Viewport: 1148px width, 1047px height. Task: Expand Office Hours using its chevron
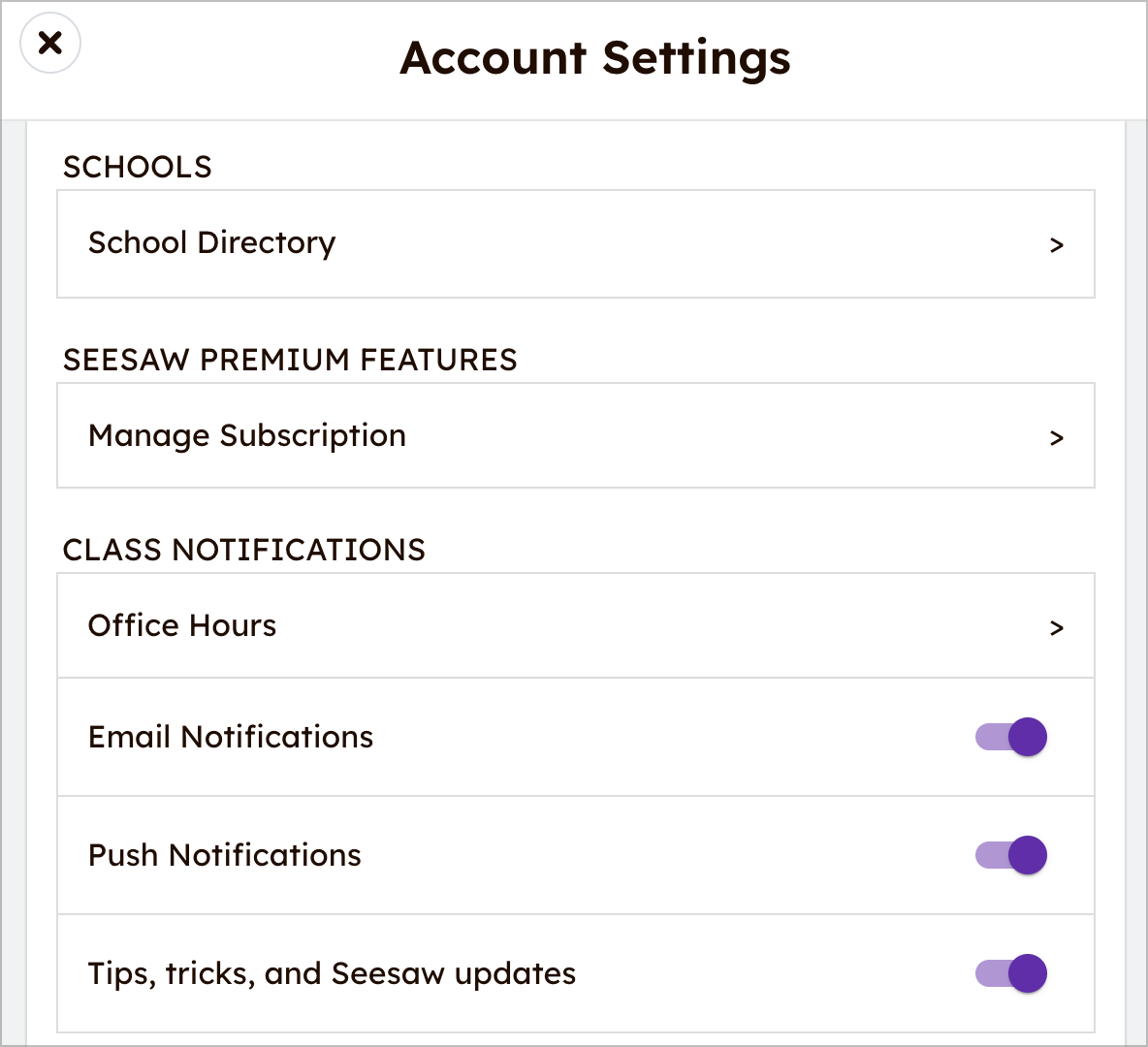point(1057,628)
